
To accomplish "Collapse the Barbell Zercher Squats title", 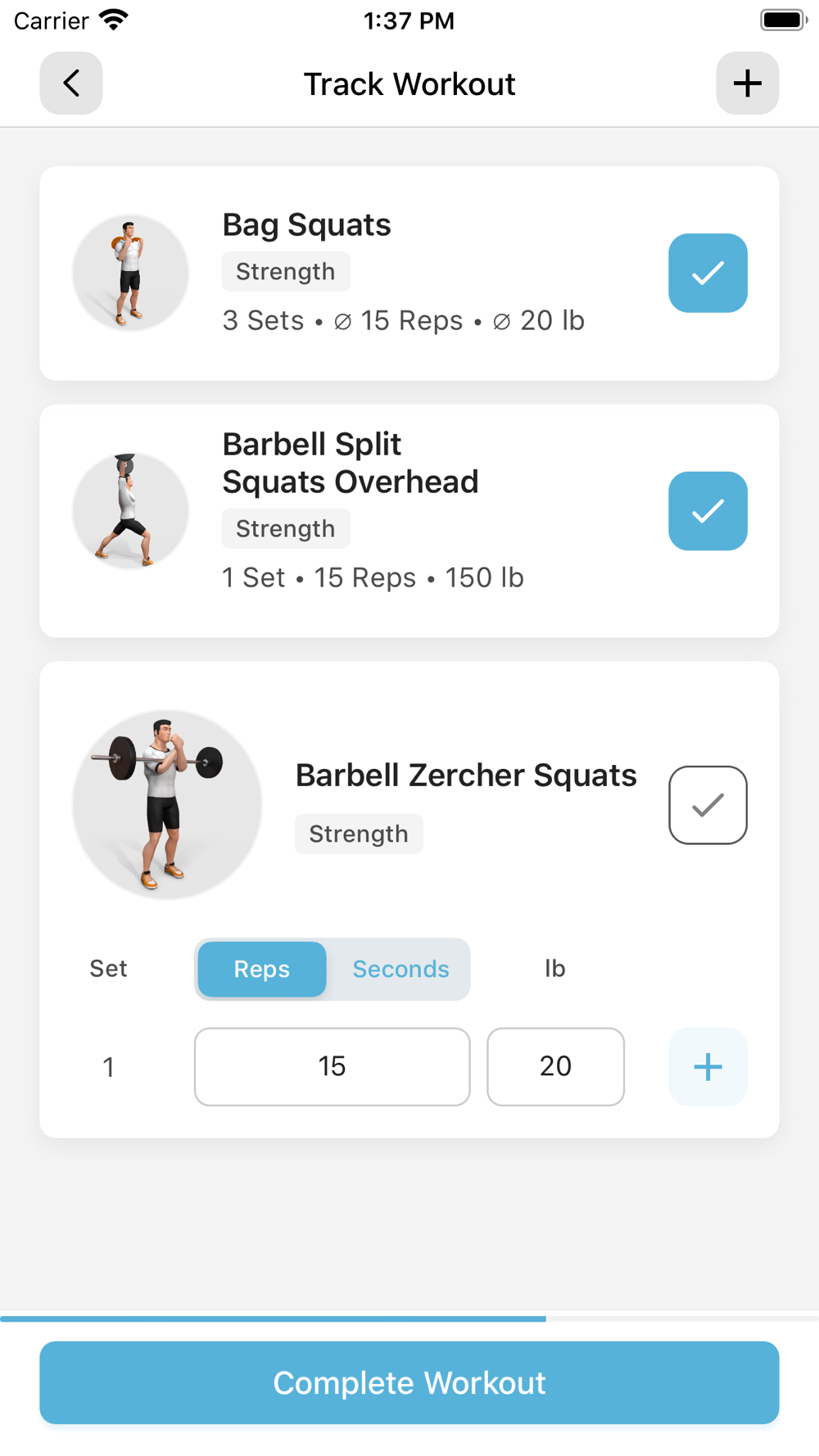I will pos(466,775).
